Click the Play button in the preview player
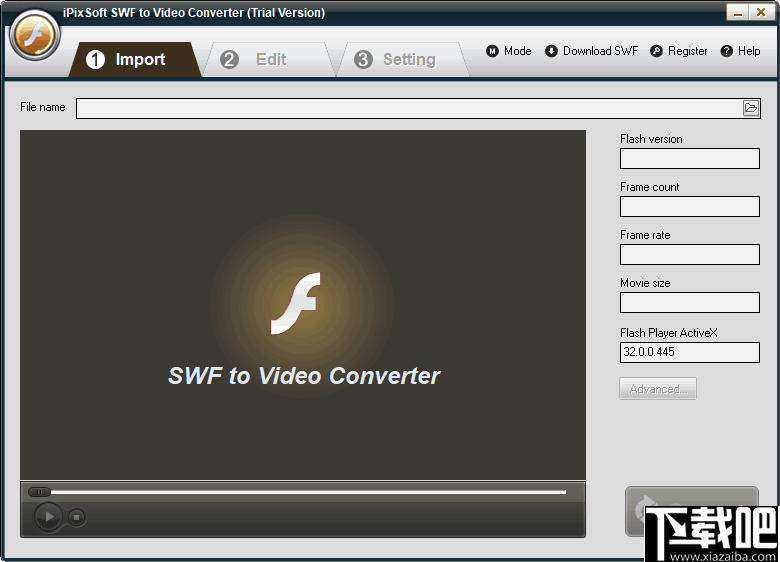780x562 pixels. coord(48,517)
